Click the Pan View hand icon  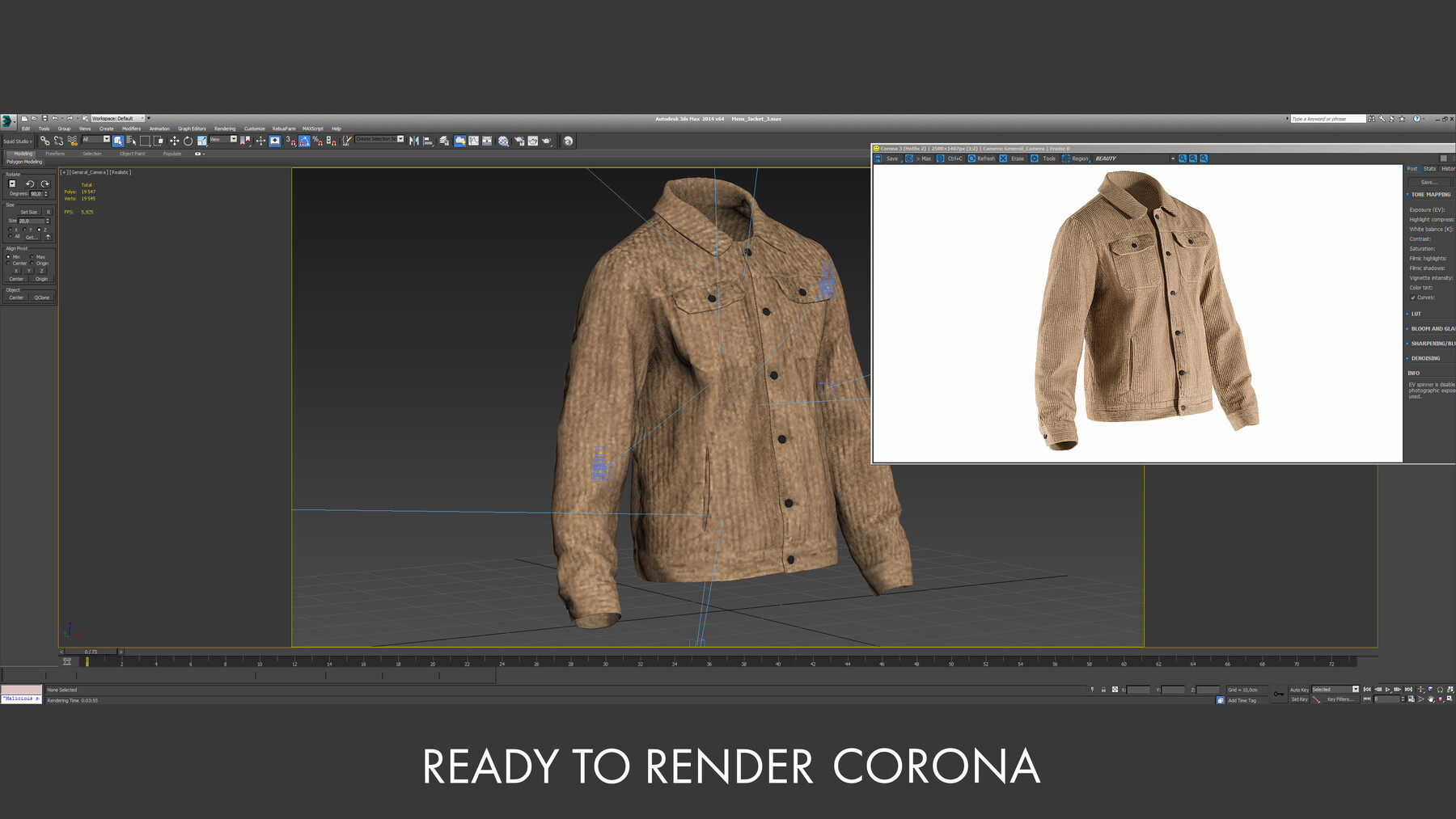click(1430, 699)
